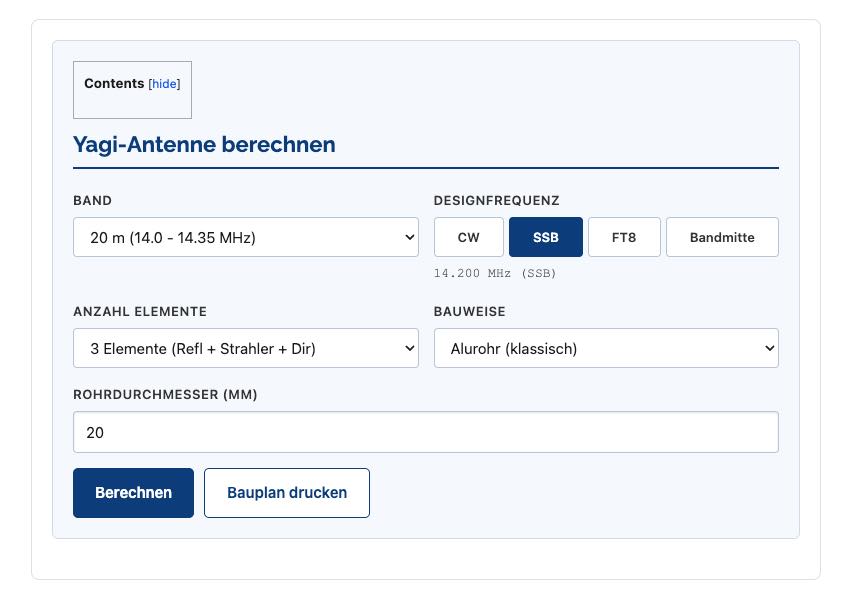Click the chevron arrow of the Bauweise select
Viewport: 844px width, 605px height.
tap(768, 348)
